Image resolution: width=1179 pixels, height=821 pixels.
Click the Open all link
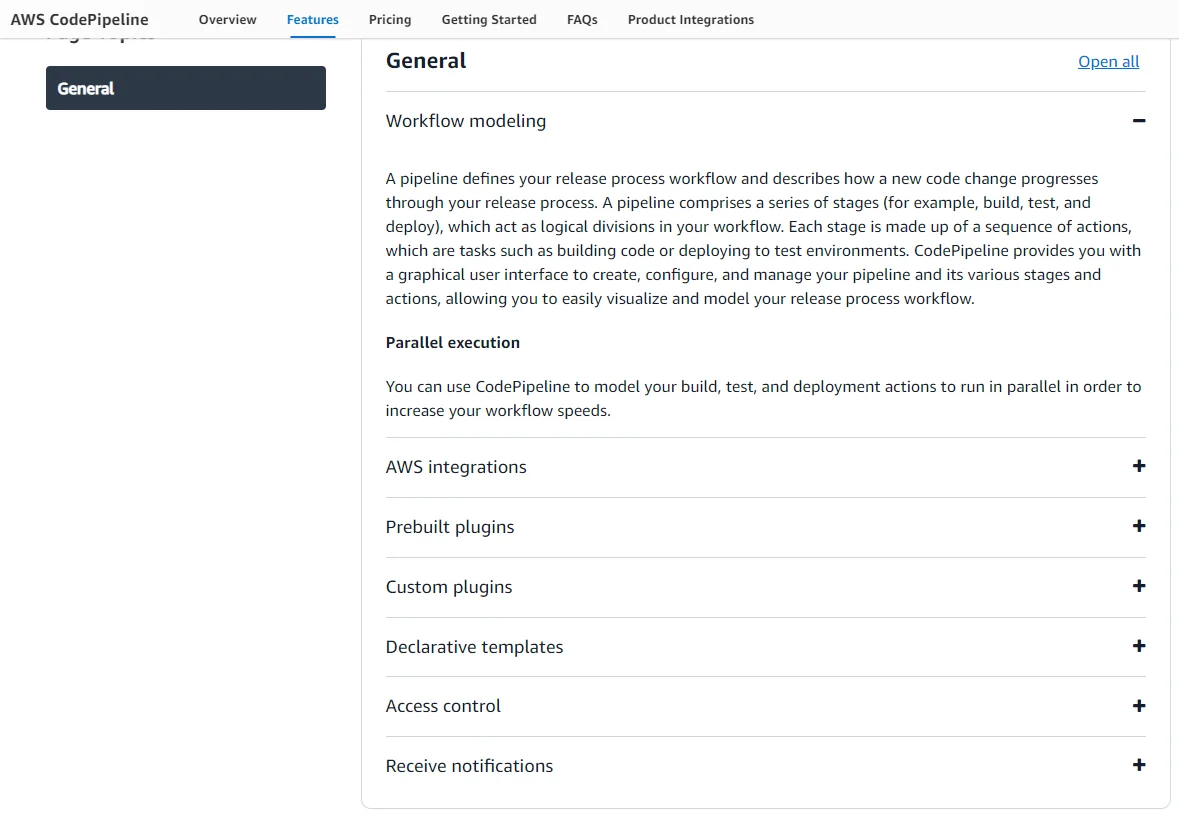coord(1108,62)
